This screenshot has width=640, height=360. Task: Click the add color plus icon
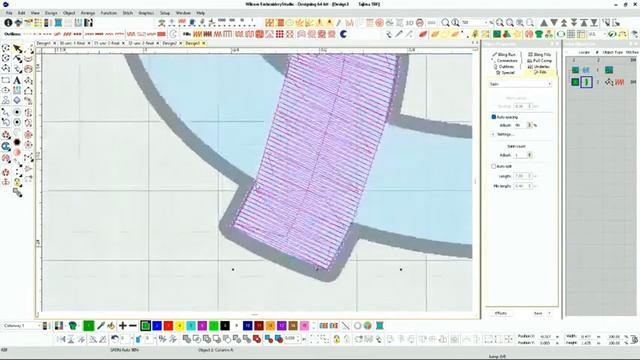tap(122, 326)
